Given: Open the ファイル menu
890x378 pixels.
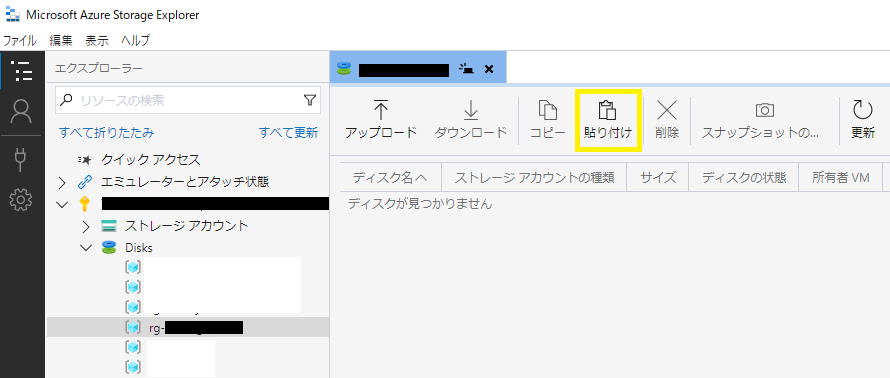Looking at the screenshot, I should point(20,40).
